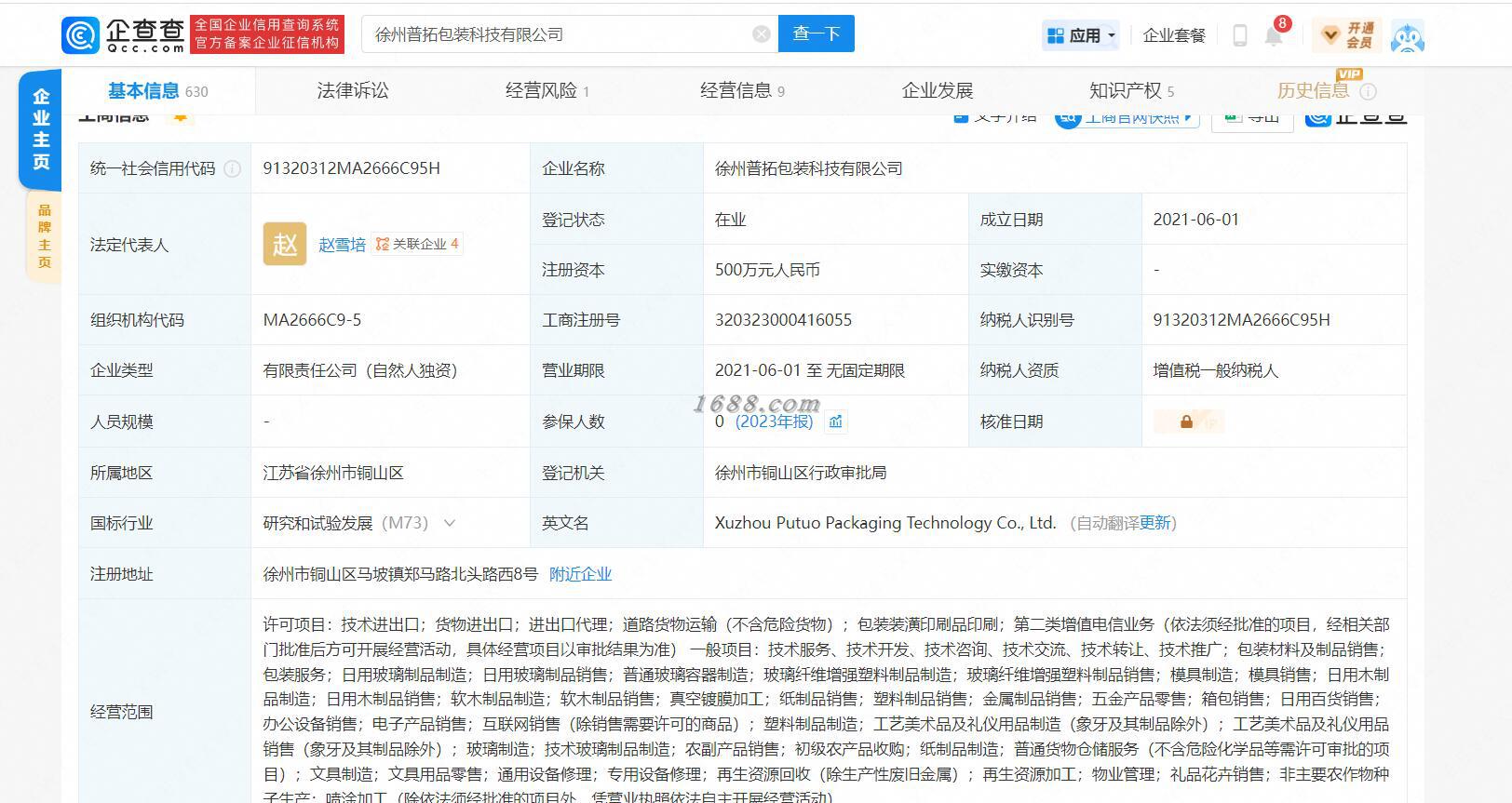The height and width of the screenshot is (803, 1512).
Task: Click the 2021-06-01 至 无固定期限 business term
Action: coord(810,370)
